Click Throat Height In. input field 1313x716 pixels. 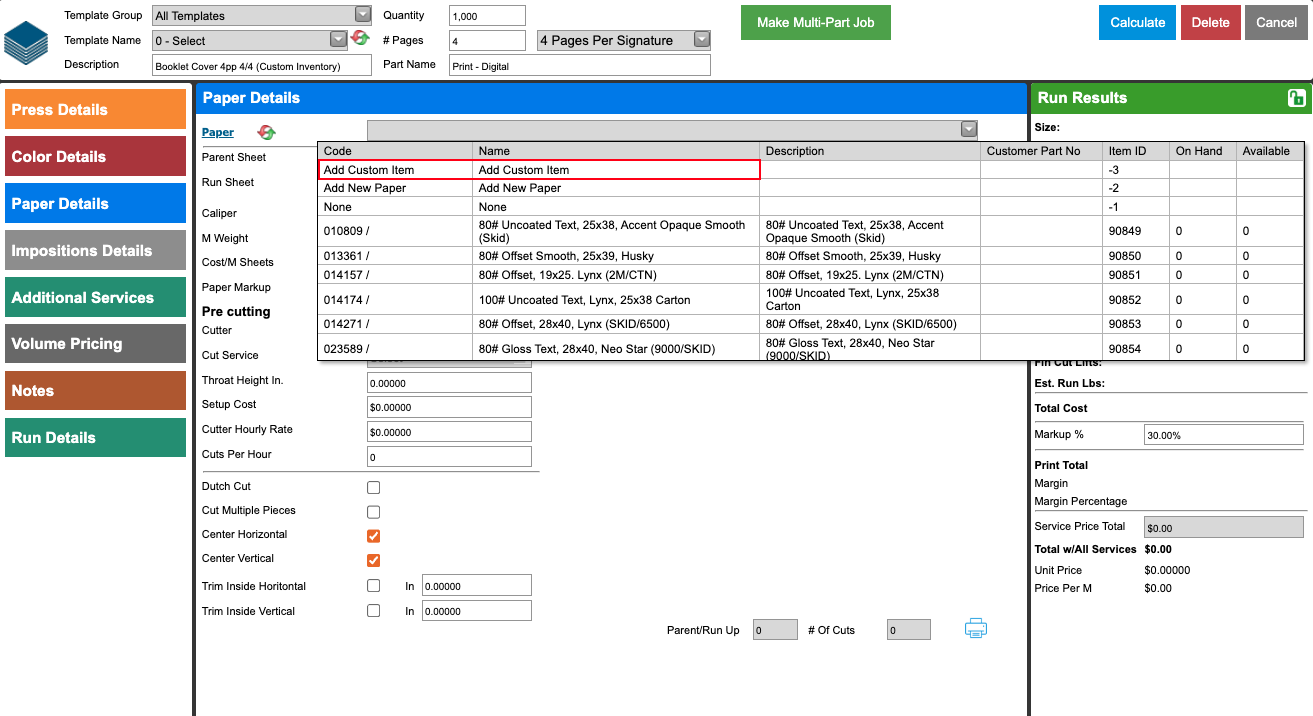449,382
